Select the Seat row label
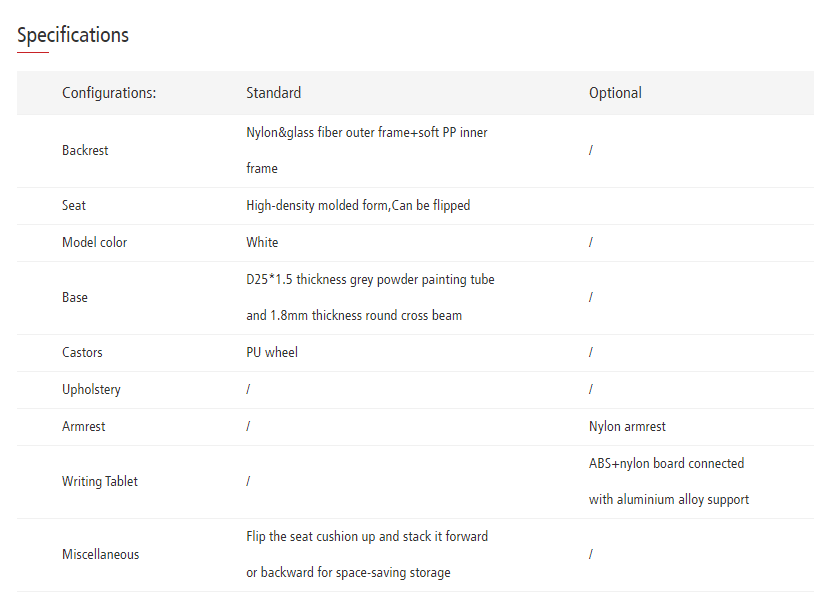Image resolution: width=821 pixels, height=597 pixels. point(74,205)
